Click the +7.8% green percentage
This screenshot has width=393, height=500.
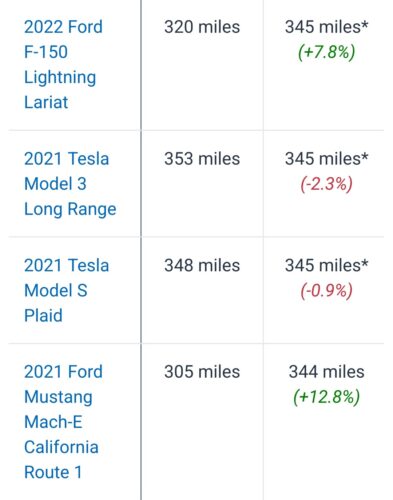point(327,52)
